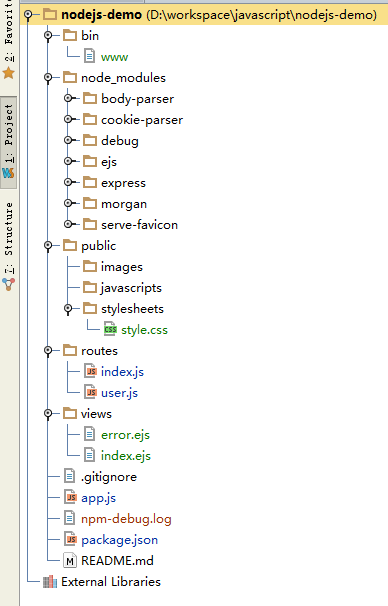Click the images folder icon

90,266
